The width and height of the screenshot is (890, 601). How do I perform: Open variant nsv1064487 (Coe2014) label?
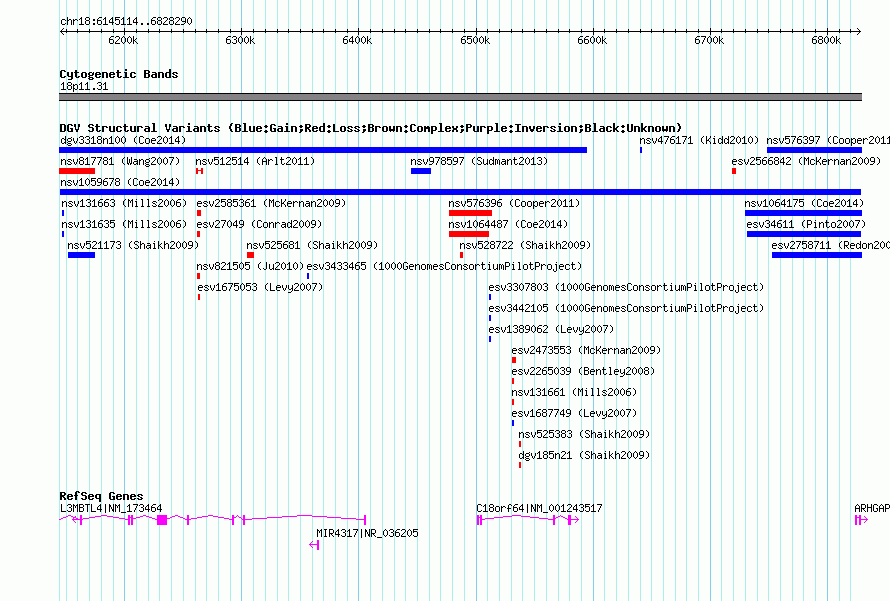pyautogui.click(x=508, y=224)
